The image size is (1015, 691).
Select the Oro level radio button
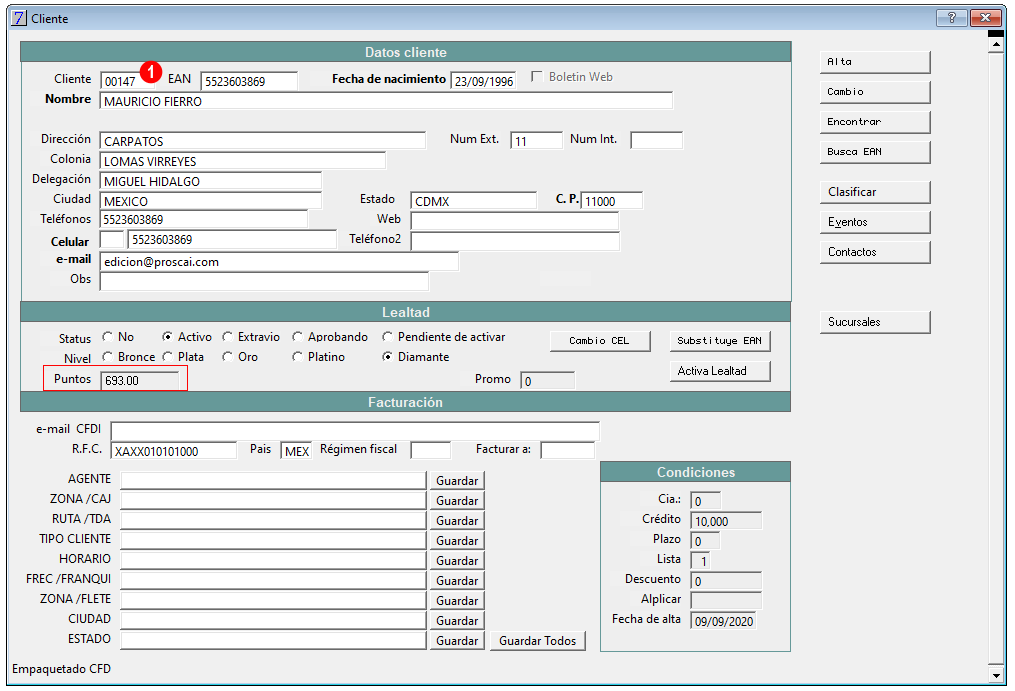(228, 357)
